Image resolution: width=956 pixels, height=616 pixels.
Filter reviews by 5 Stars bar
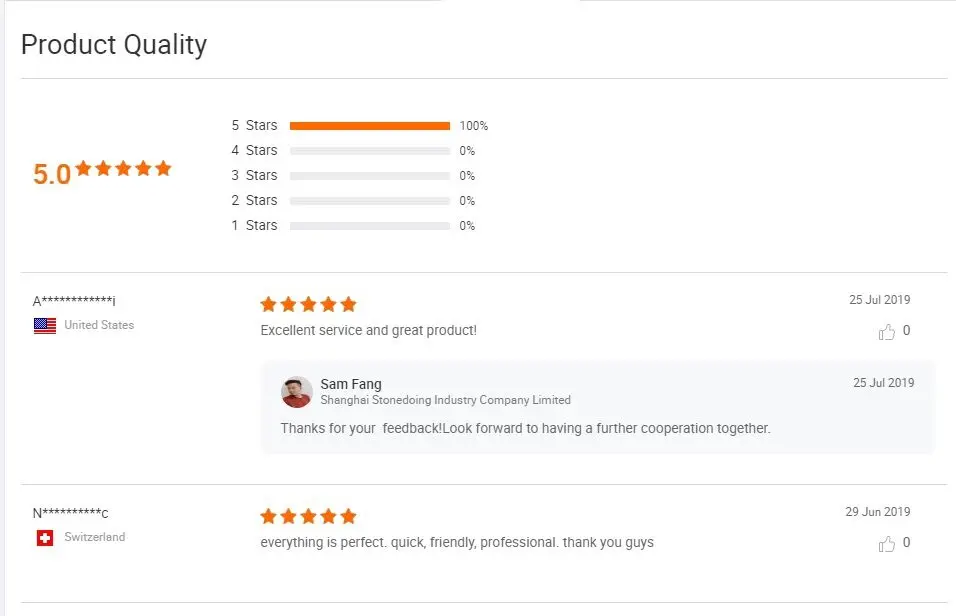click(x=369, y=126)
